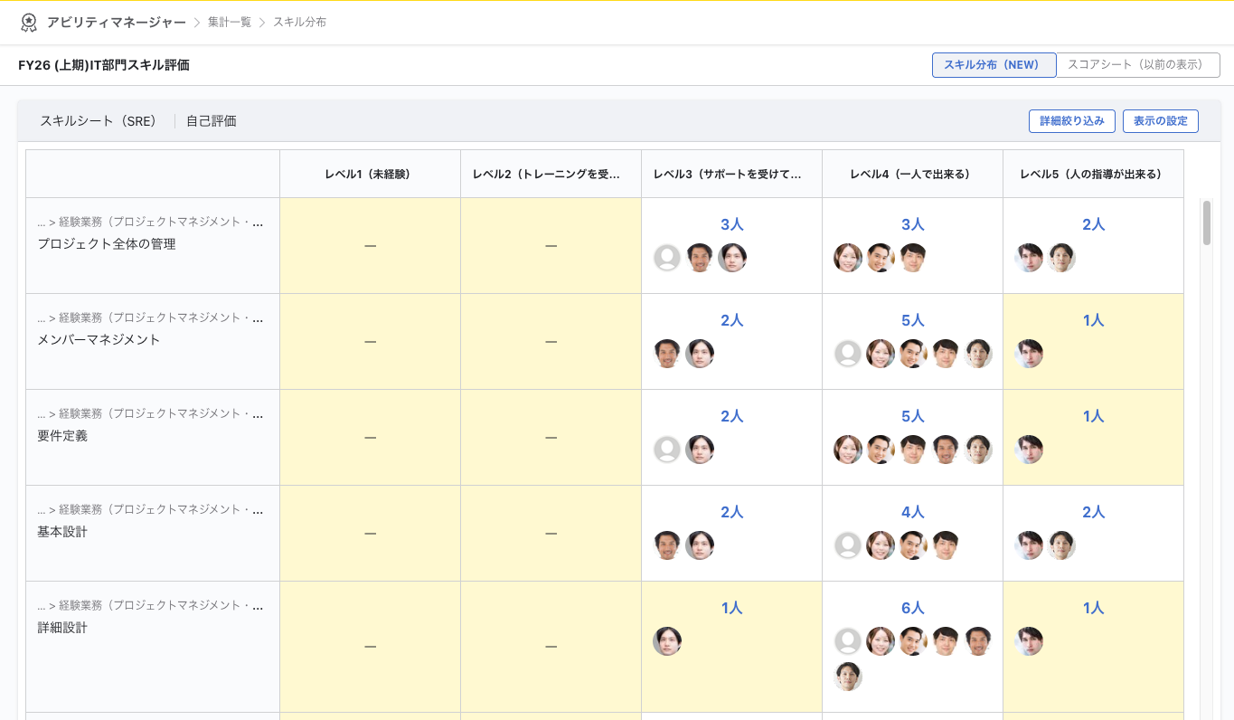Viewport: 1234px width, 720px height.
Task: Click レベル4（一人で出来る）column header
Action: point(913,174)
